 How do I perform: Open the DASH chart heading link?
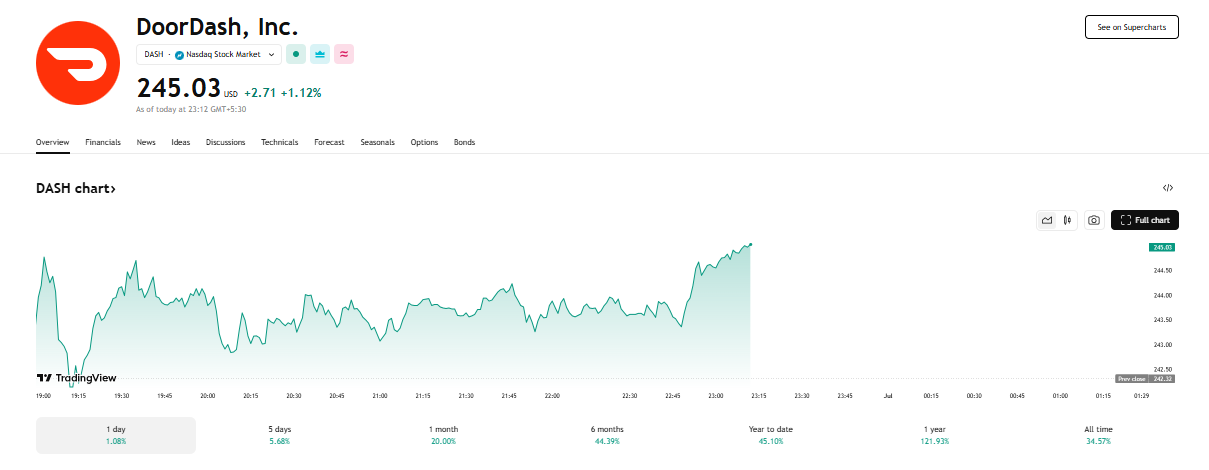76,188
